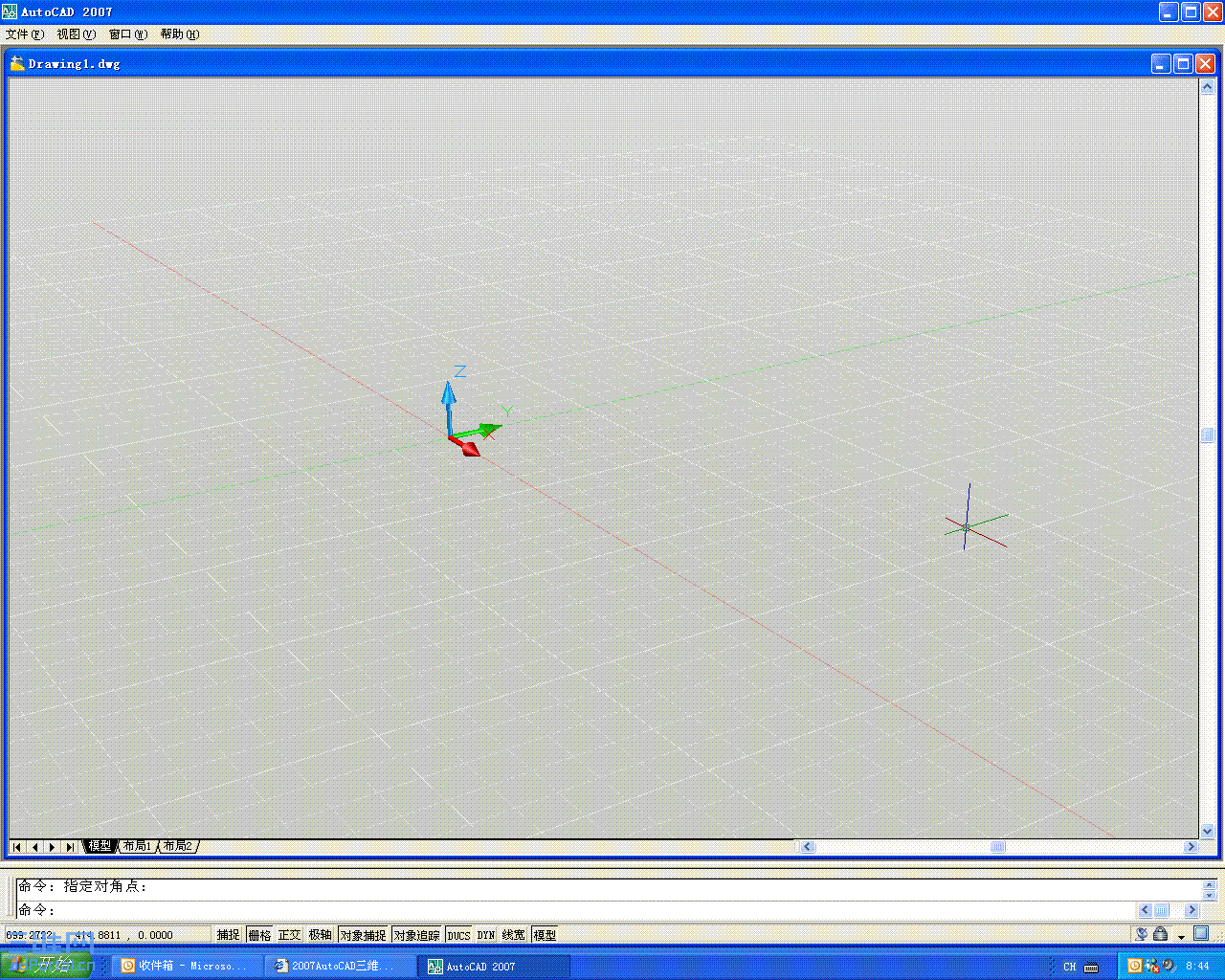
Task: Click the command line input field
Action: point(574,910)
